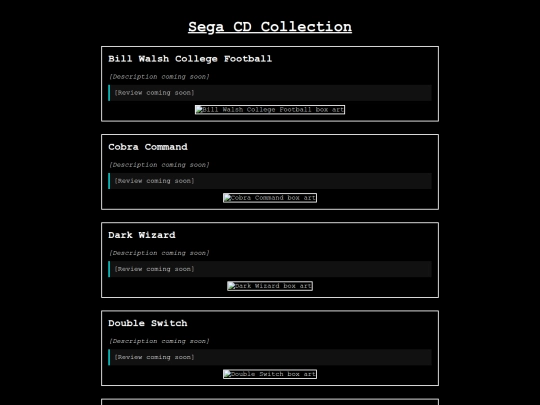Open the Cobra Command box art image
The width and height of the screenshot is (540, 405).
[x=270, y=198]
